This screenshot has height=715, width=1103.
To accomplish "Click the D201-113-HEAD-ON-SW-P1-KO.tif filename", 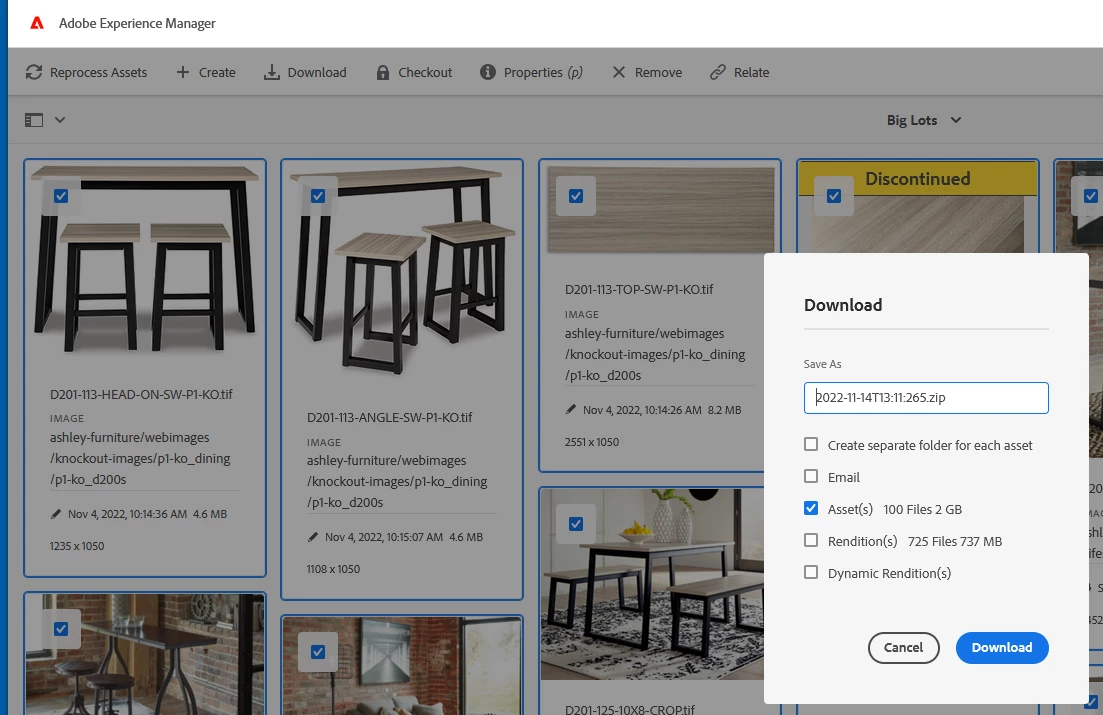I will pyautogui.click(x=141, y=394).
